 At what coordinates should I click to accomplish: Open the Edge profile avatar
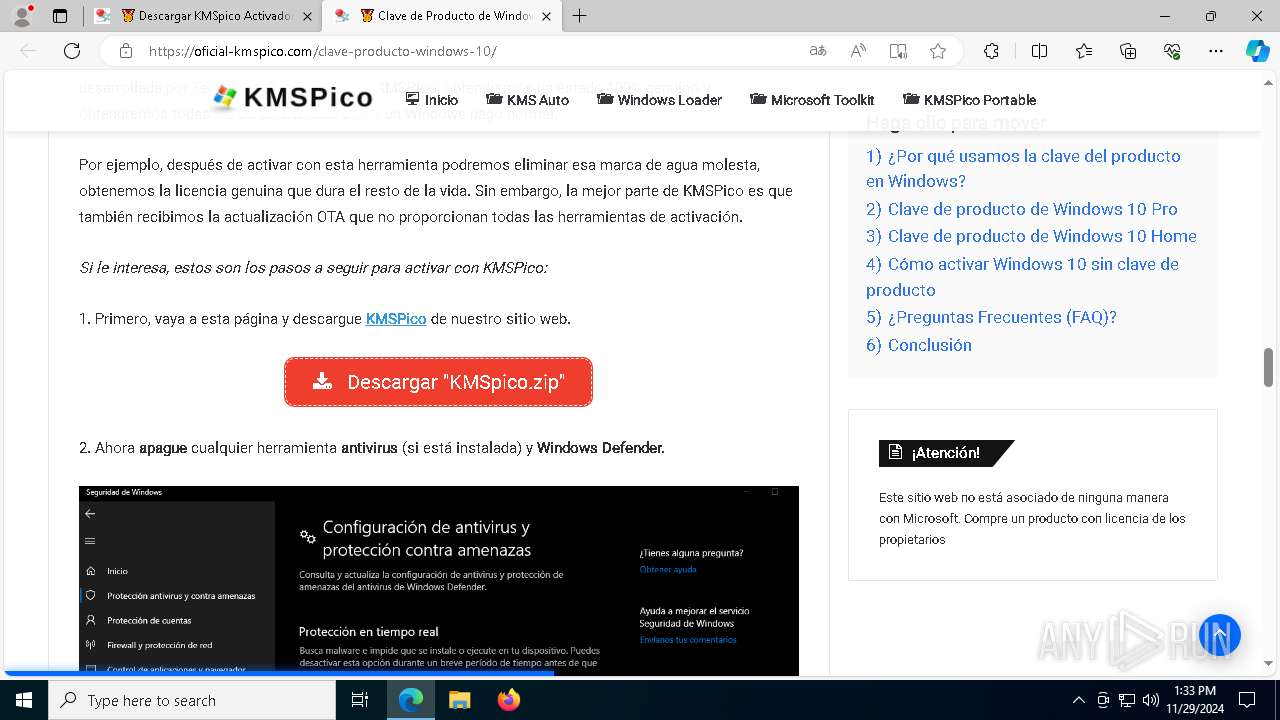(22, 16)
